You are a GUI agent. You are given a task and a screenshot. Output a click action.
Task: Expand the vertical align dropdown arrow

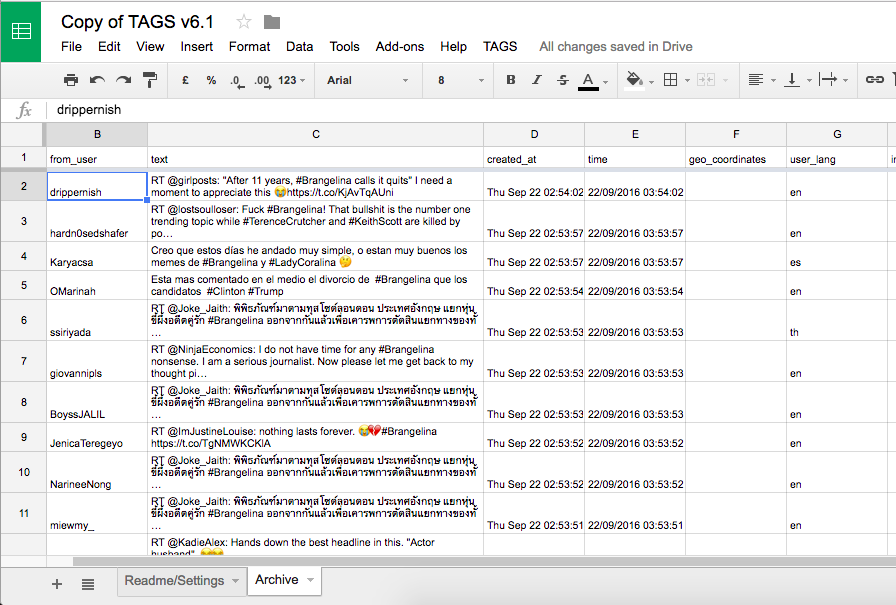coord(809,81)
